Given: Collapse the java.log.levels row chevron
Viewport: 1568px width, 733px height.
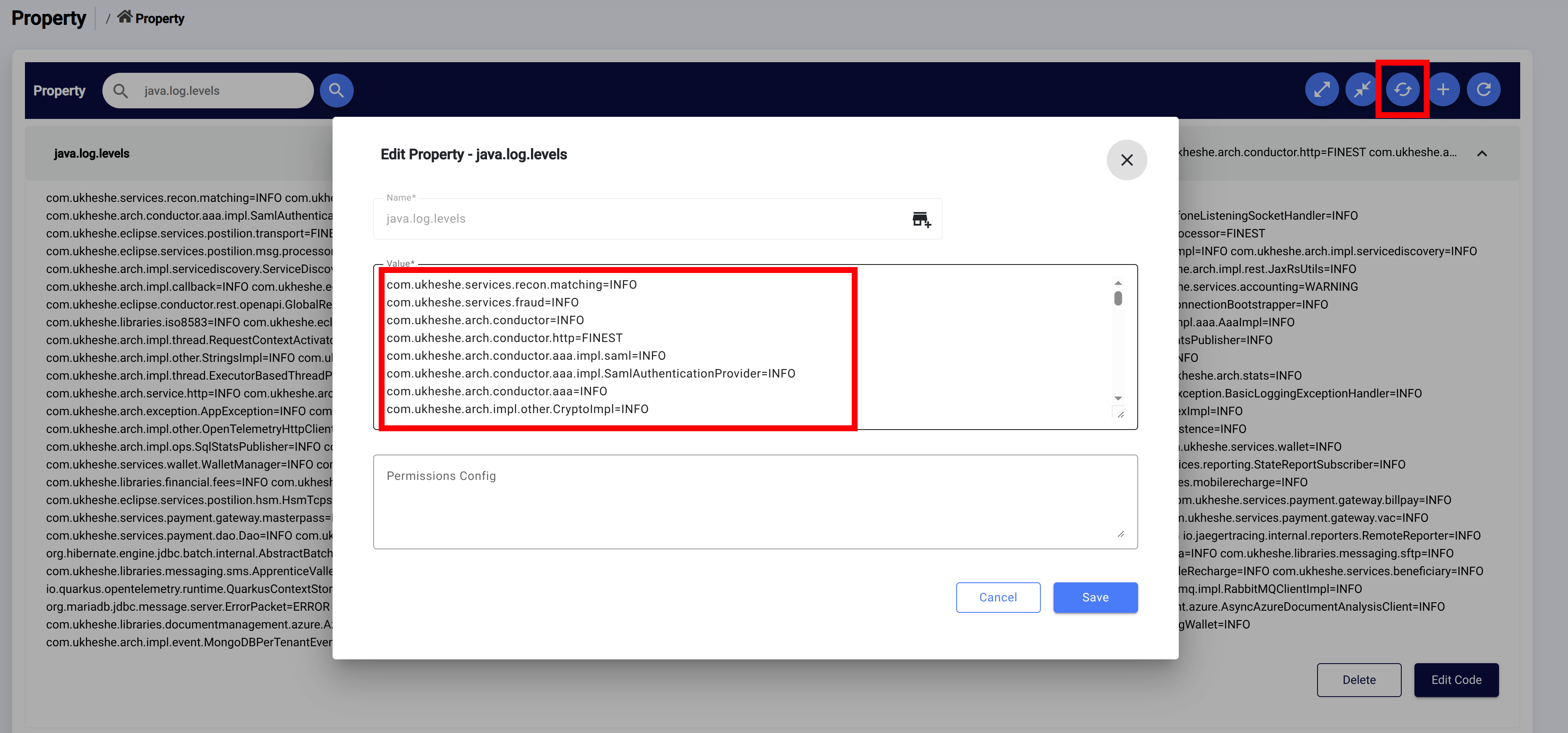Looking at the screenshot, I should pyautogui.click(x=1482, y=154).
